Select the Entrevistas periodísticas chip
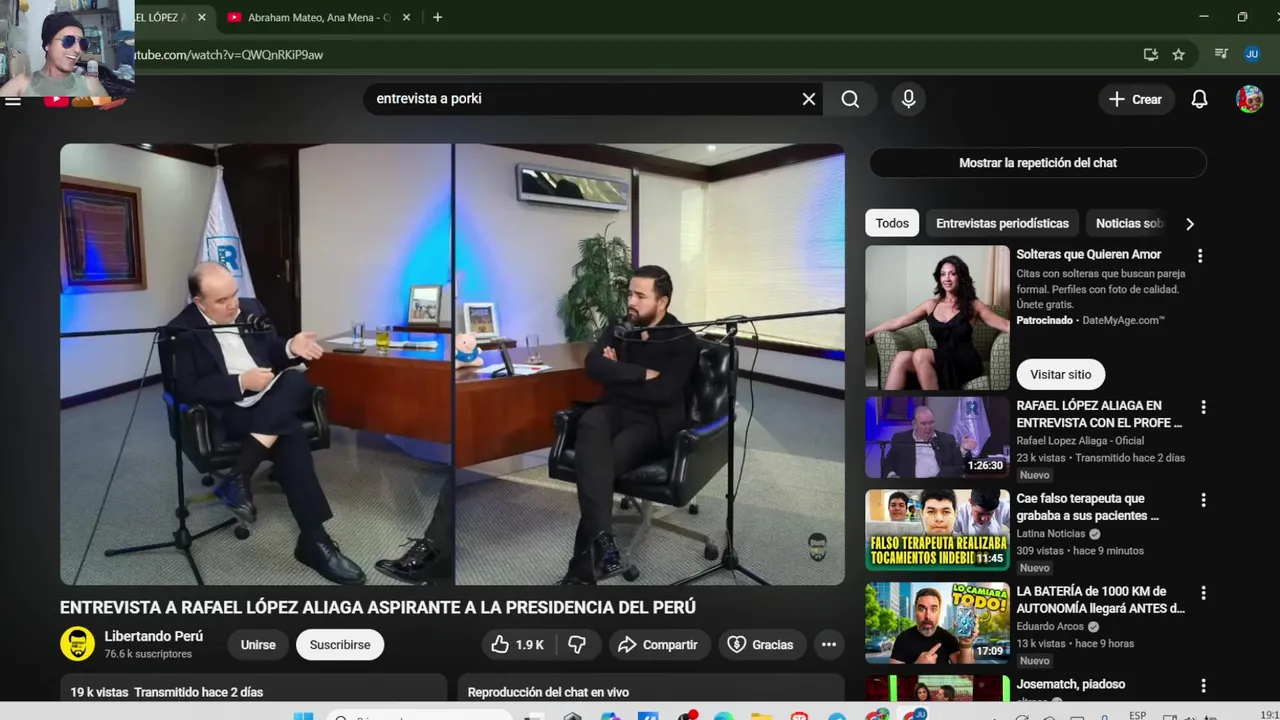The height and width of the screenshot is (720, 1280). click(1002, 223)
